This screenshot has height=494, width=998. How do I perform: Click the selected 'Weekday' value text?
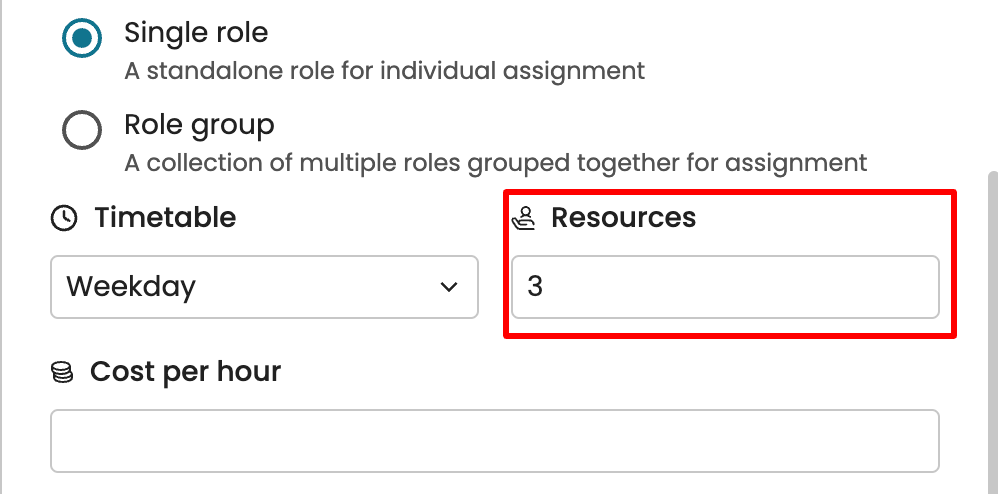131,287
